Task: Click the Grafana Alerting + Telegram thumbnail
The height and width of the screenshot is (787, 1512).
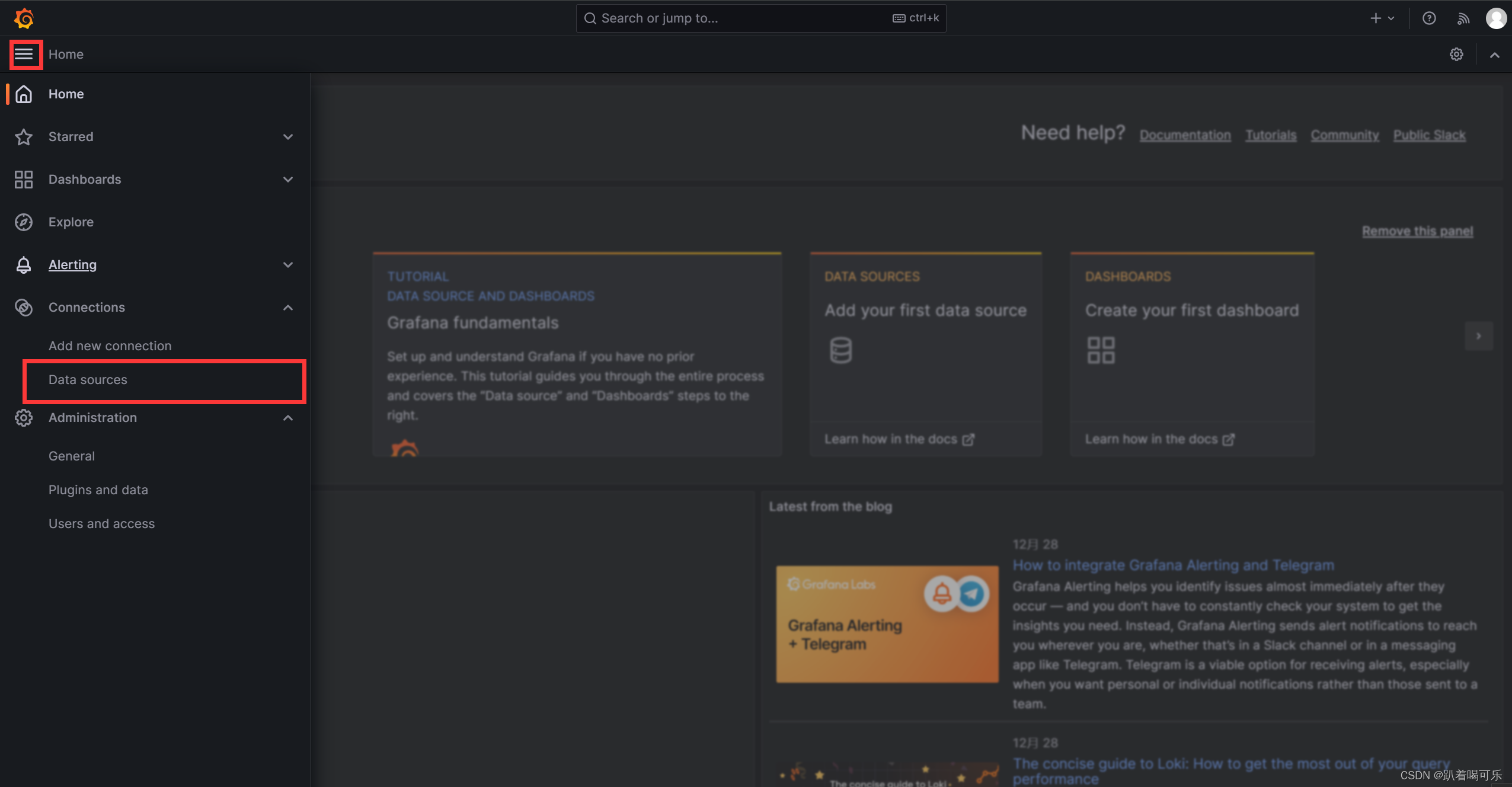Action: click(887, 624)
